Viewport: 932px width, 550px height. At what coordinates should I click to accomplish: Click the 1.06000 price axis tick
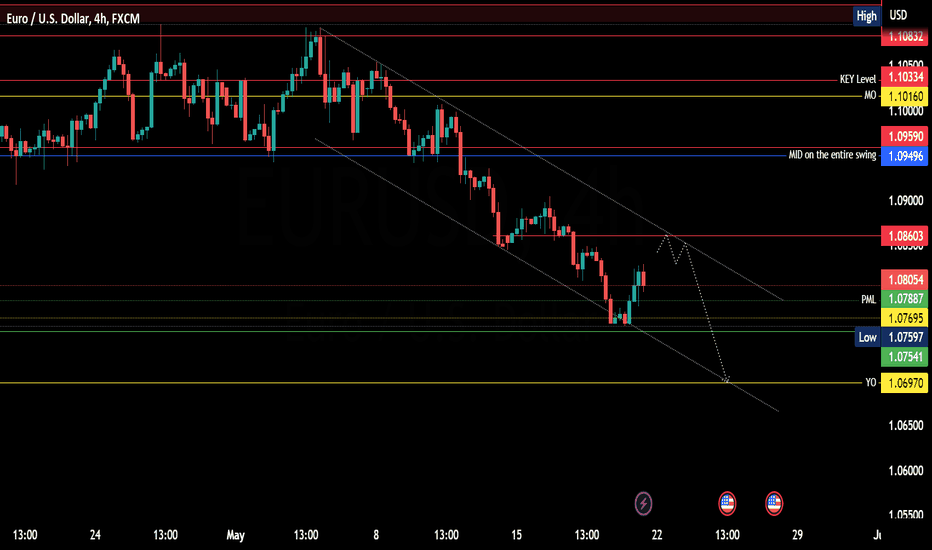click(x=905, y=470)
